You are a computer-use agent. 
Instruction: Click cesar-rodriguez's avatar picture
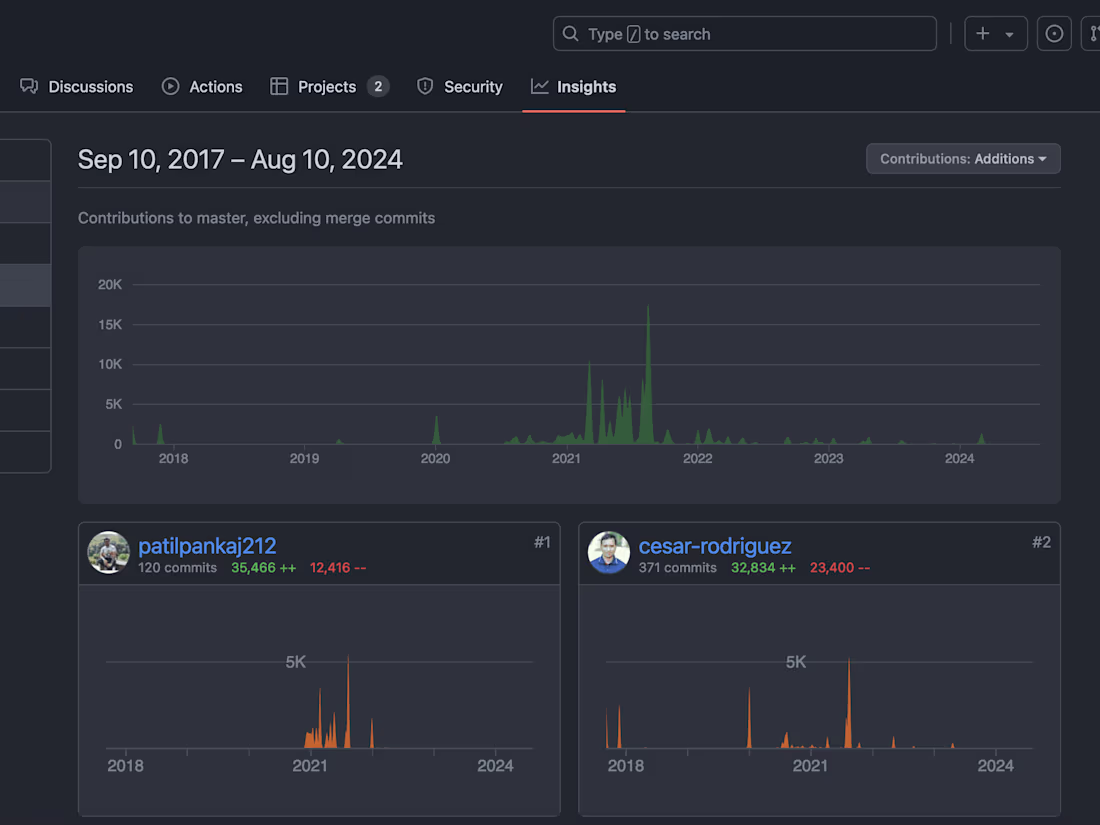(609, 553)
